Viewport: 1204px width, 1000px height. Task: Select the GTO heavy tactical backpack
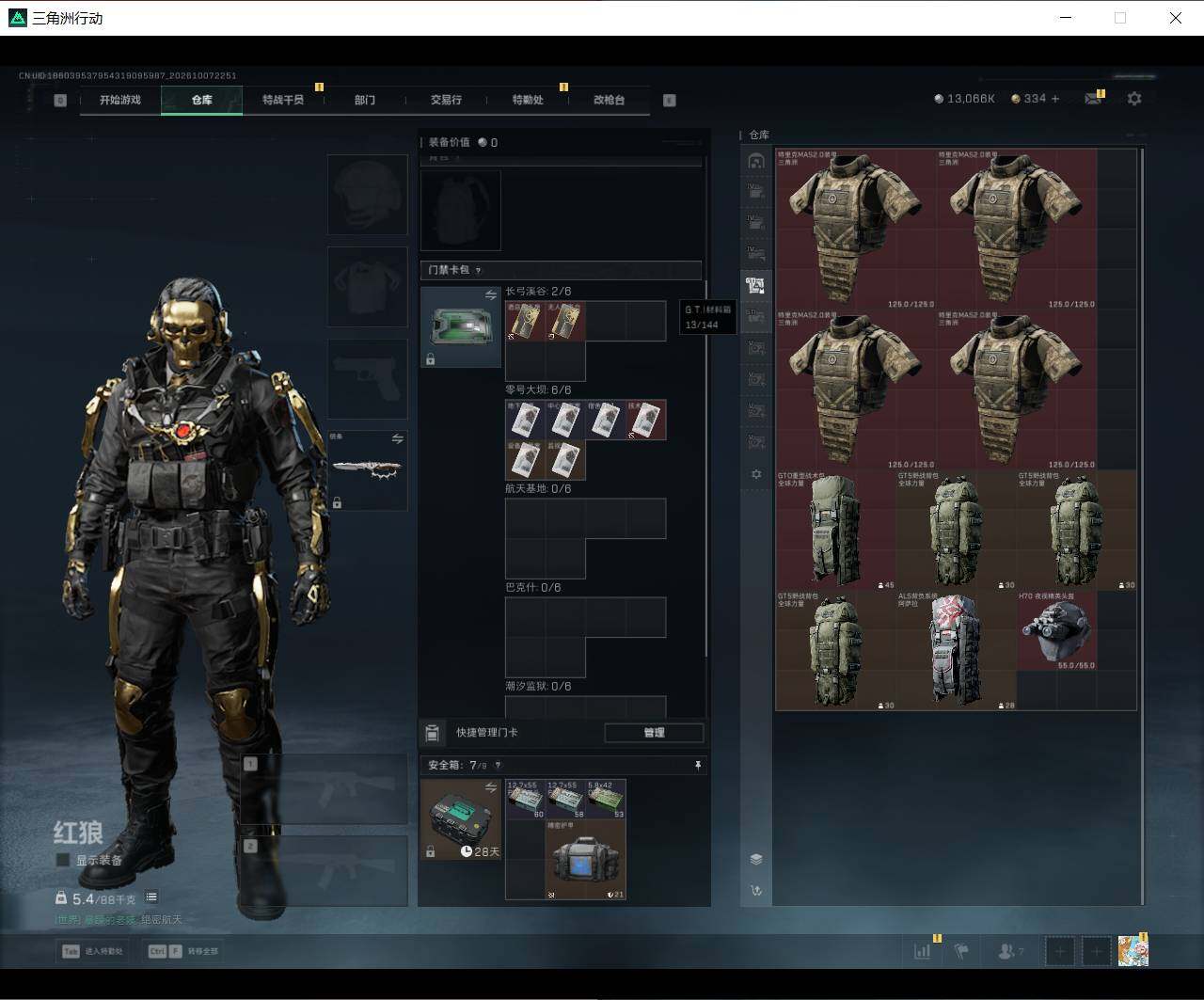[x=836, y=530]
